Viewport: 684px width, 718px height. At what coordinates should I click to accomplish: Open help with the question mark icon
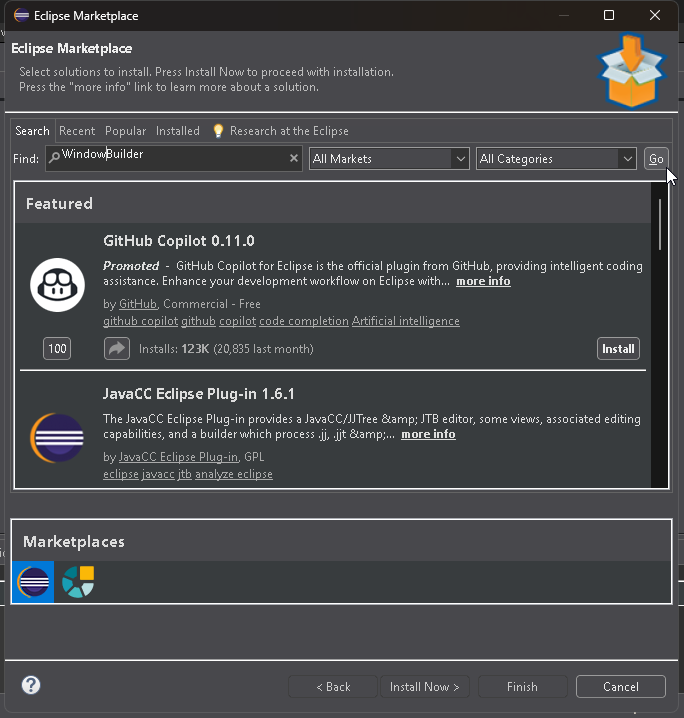point(31,685)
